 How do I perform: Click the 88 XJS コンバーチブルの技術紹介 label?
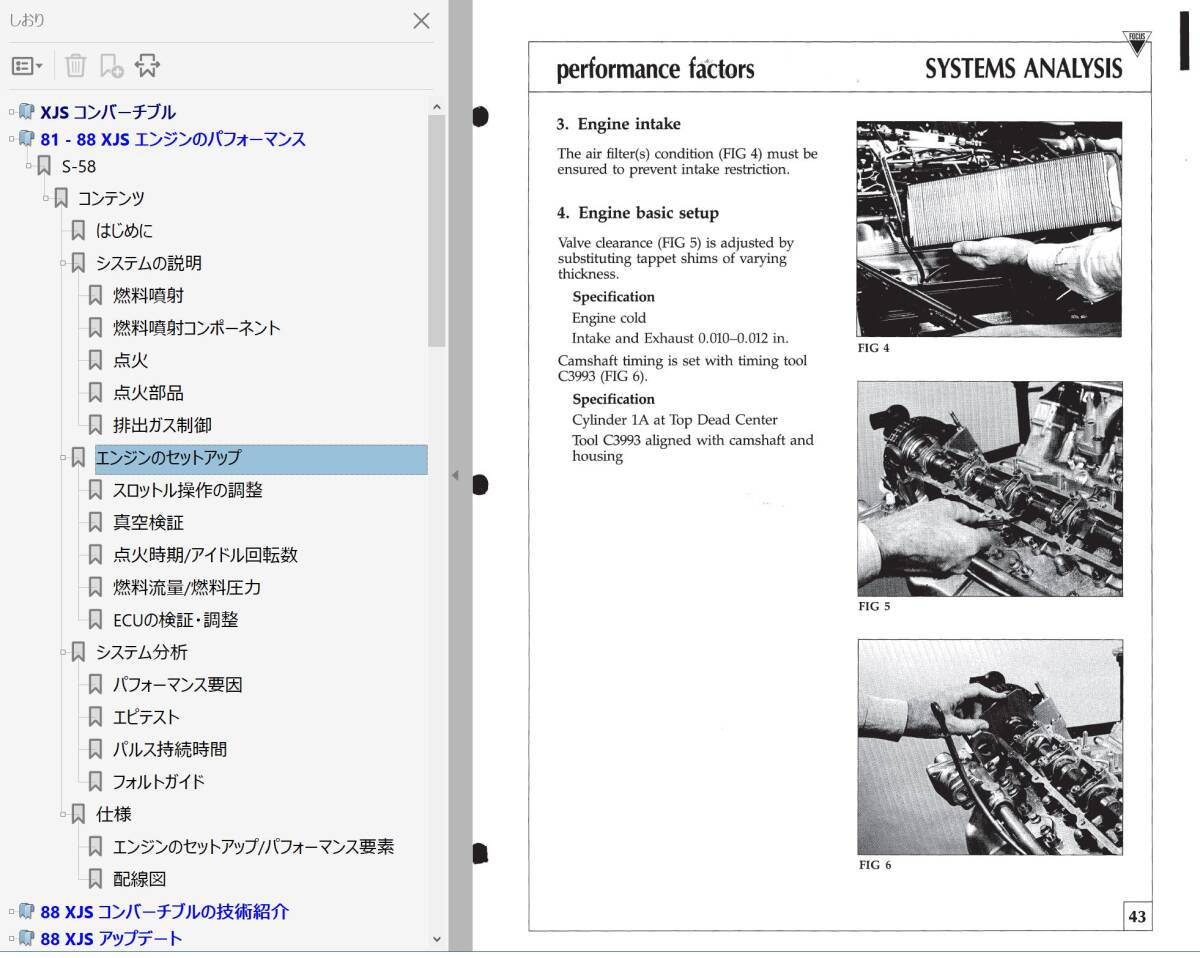coord(165,912)
